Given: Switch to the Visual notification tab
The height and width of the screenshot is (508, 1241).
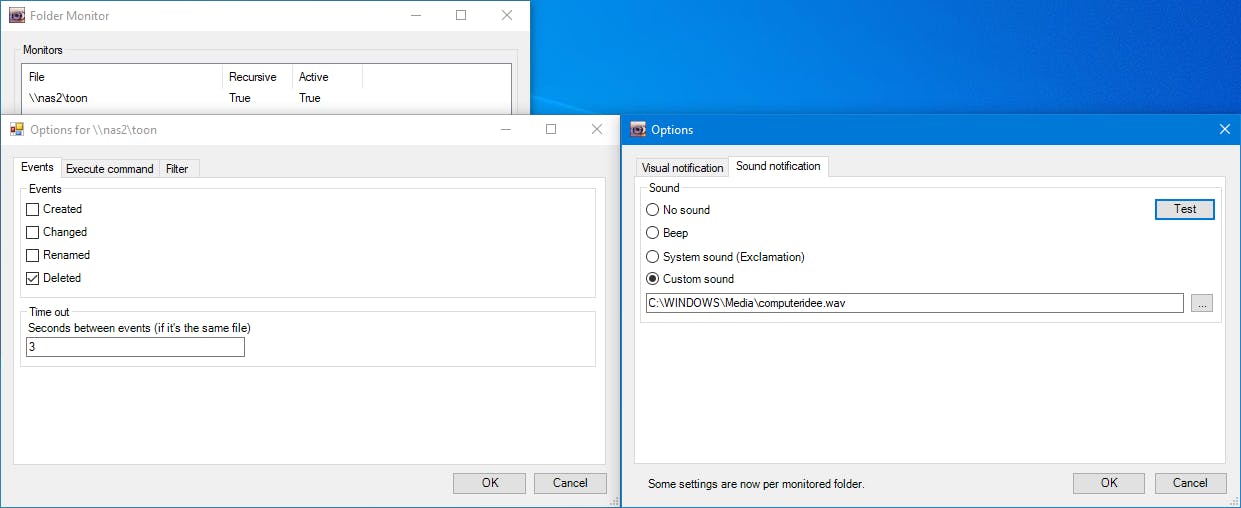Looking at the screenshot, I should tap(682, 168).
